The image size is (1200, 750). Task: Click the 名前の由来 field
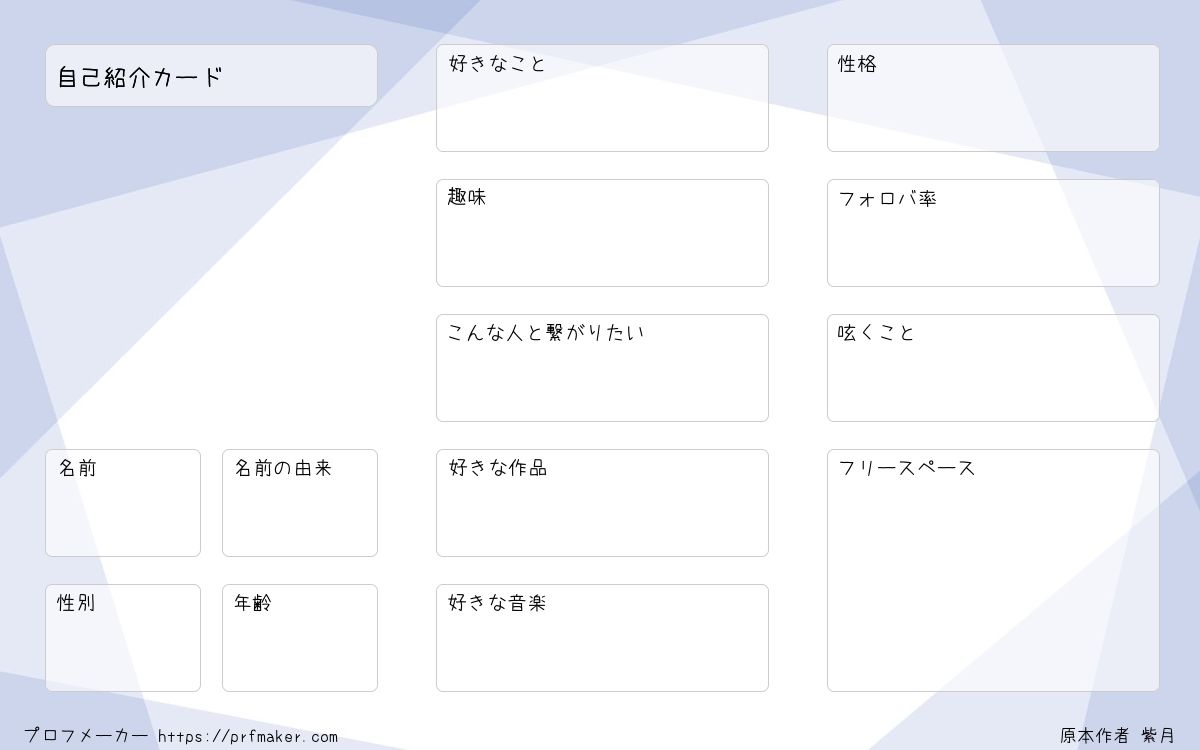[x=300, y=503]
